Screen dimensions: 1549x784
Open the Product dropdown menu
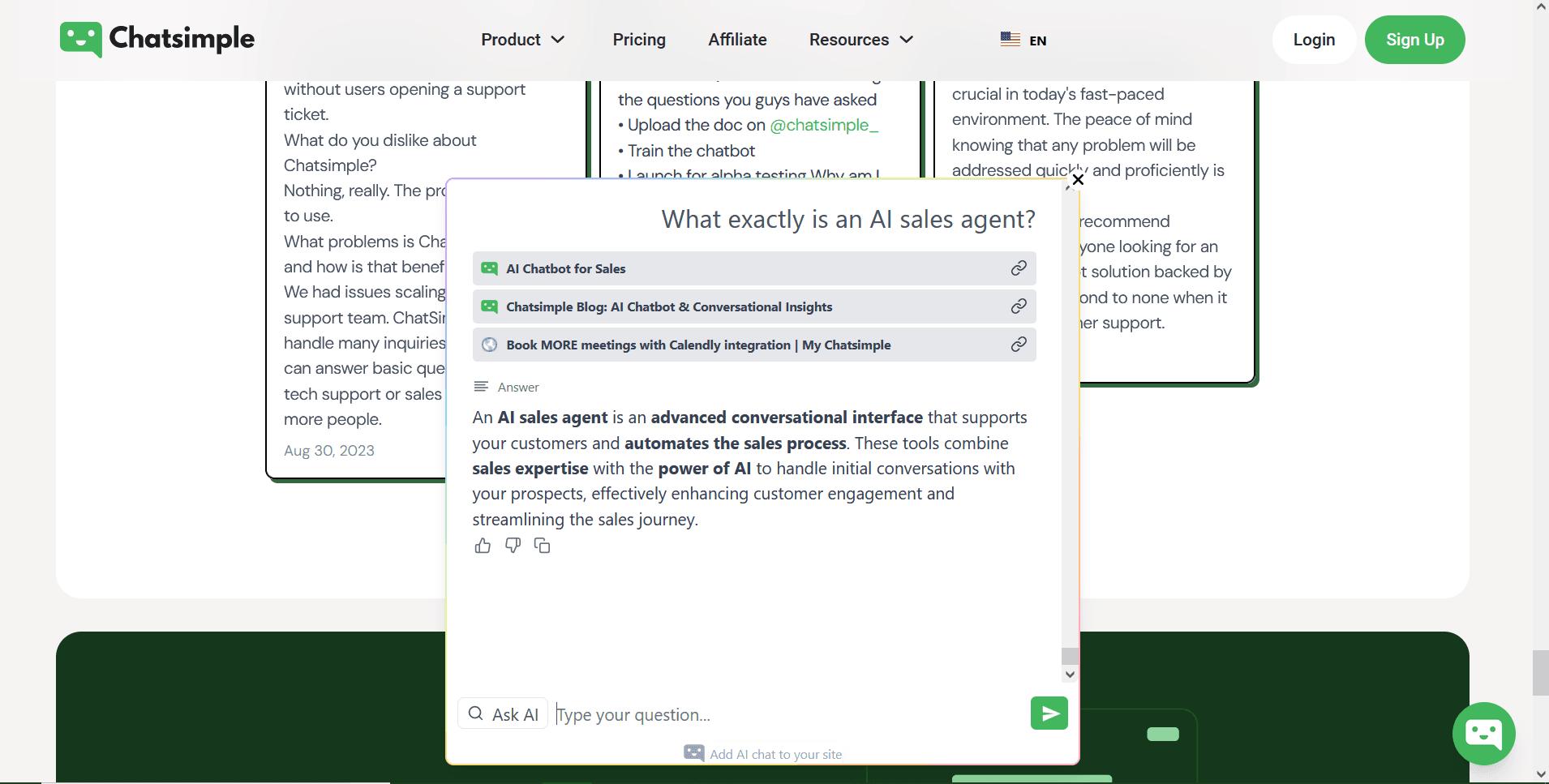(x=521, y=39)
